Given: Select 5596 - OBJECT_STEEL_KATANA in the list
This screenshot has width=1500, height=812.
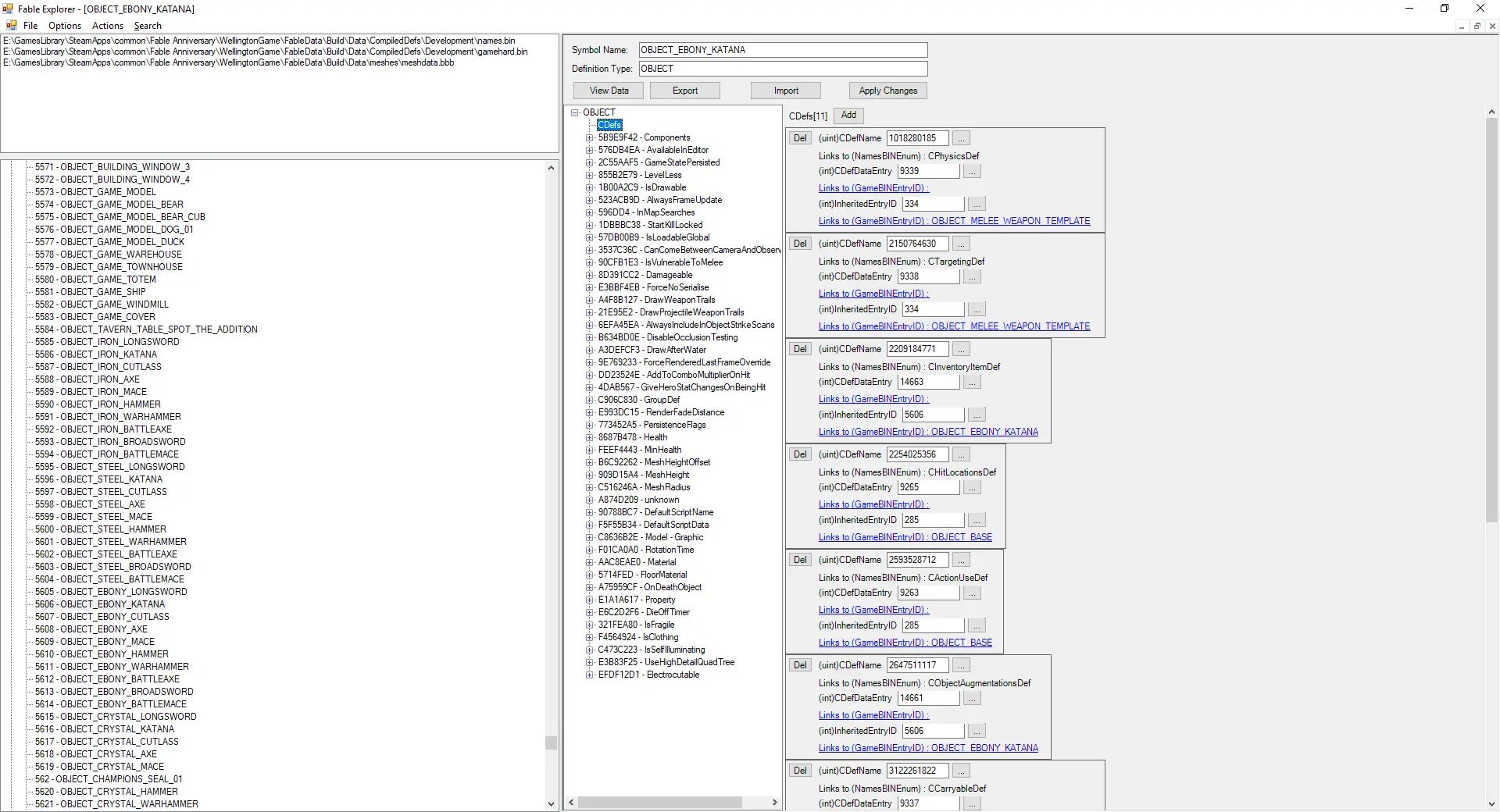Looking at the screenshot, I should [x=98, y=479].
